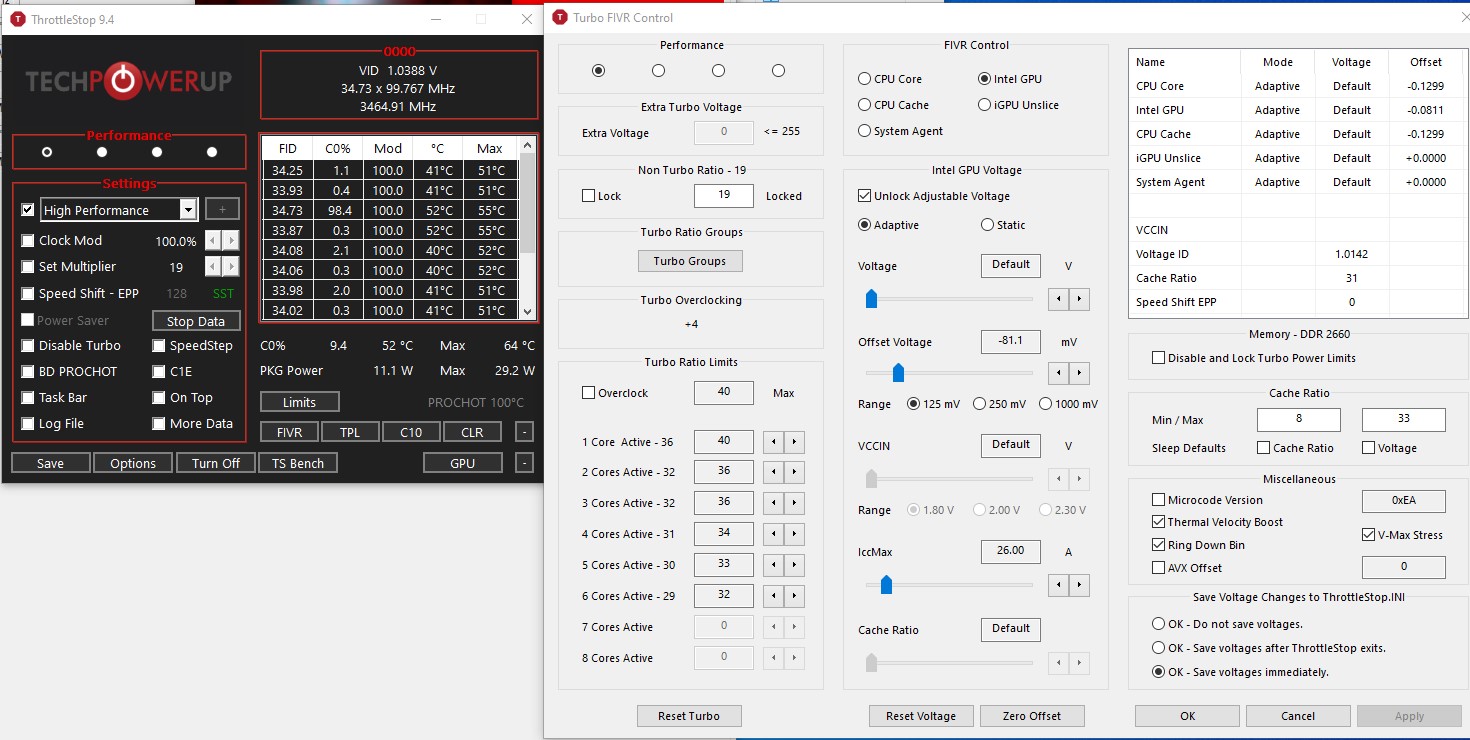
Task: Lower the Offset Voltage with its left arrow
Action: point(1058,373)
